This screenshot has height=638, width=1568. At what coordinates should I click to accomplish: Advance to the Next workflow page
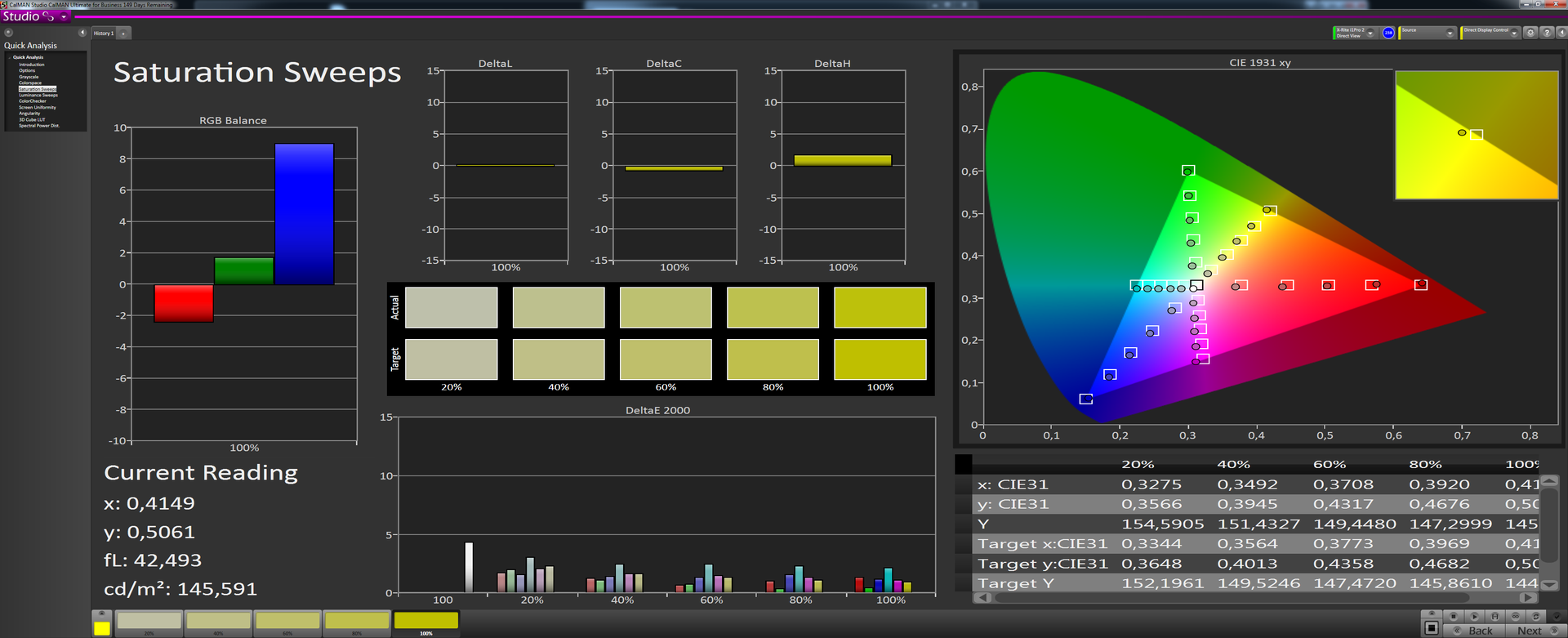(1535, 631)
